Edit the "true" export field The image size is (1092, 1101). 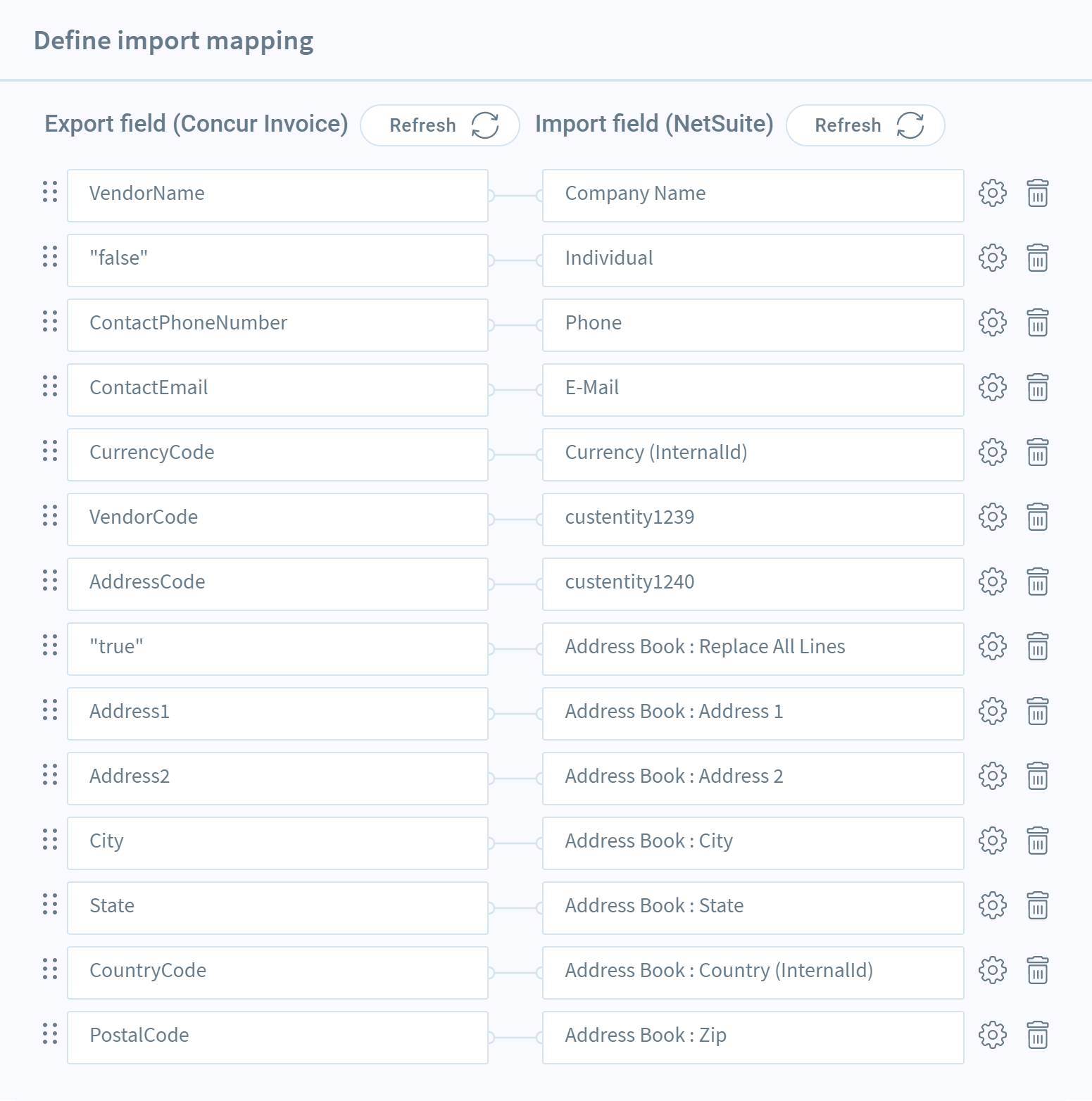point(277,649)
